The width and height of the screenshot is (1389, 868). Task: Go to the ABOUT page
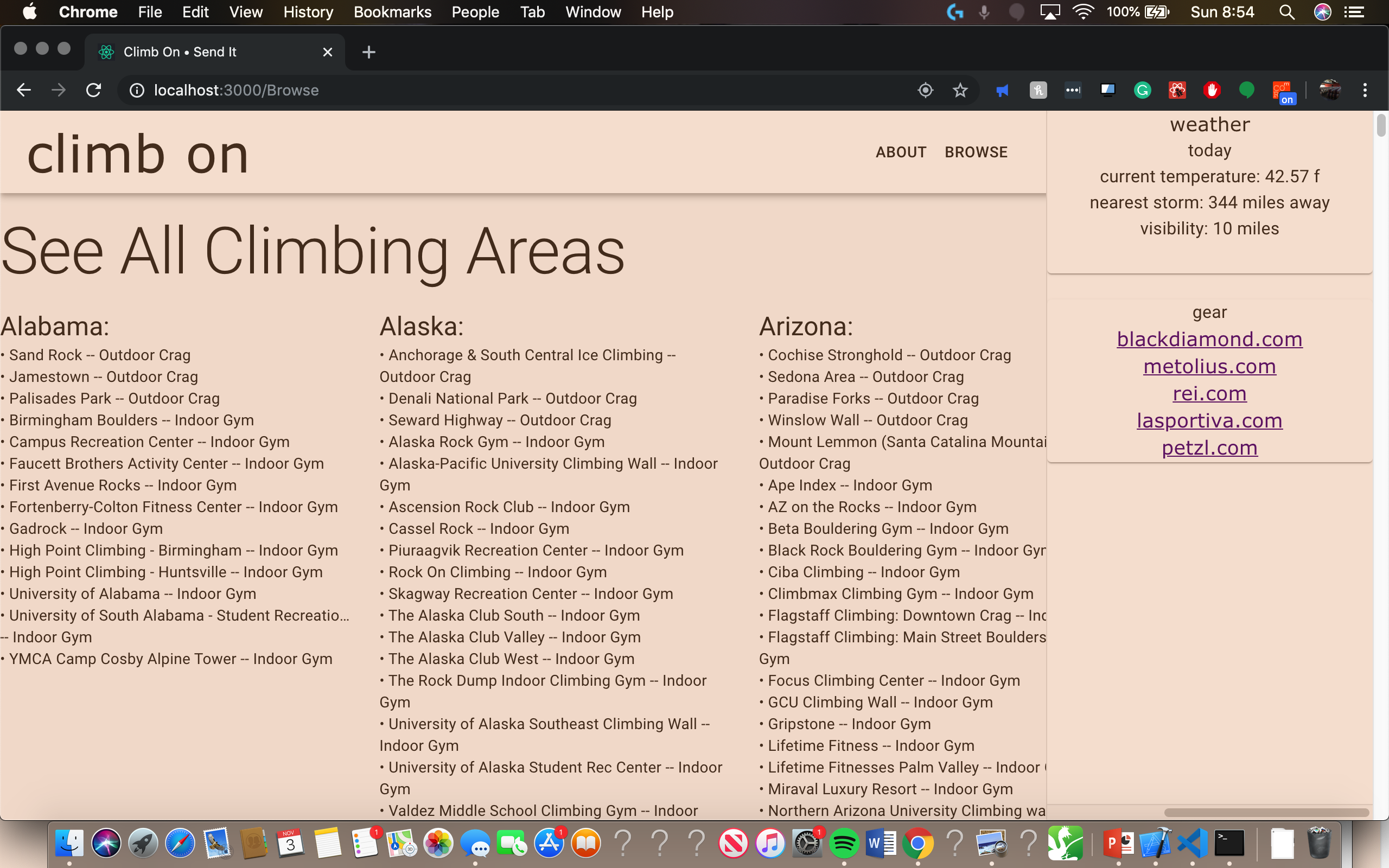tap(901, 152)
